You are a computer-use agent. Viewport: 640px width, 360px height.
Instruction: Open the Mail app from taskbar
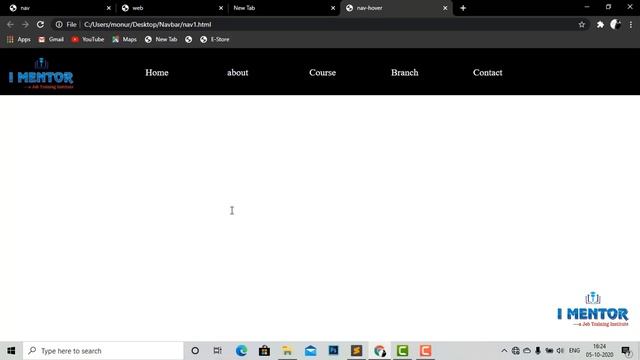pos(310,351)
